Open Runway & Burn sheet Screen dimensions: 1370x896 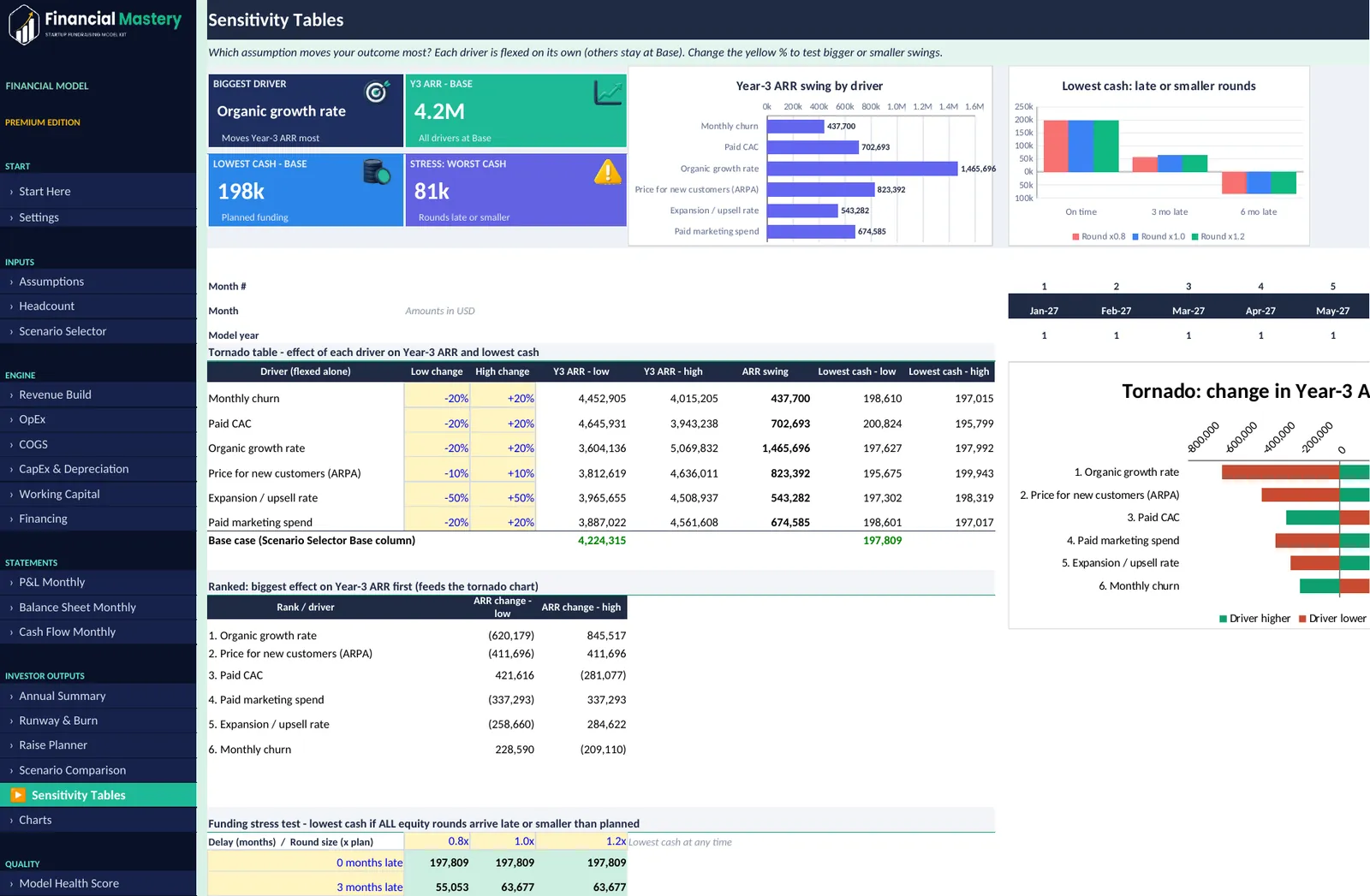(98, 721)
